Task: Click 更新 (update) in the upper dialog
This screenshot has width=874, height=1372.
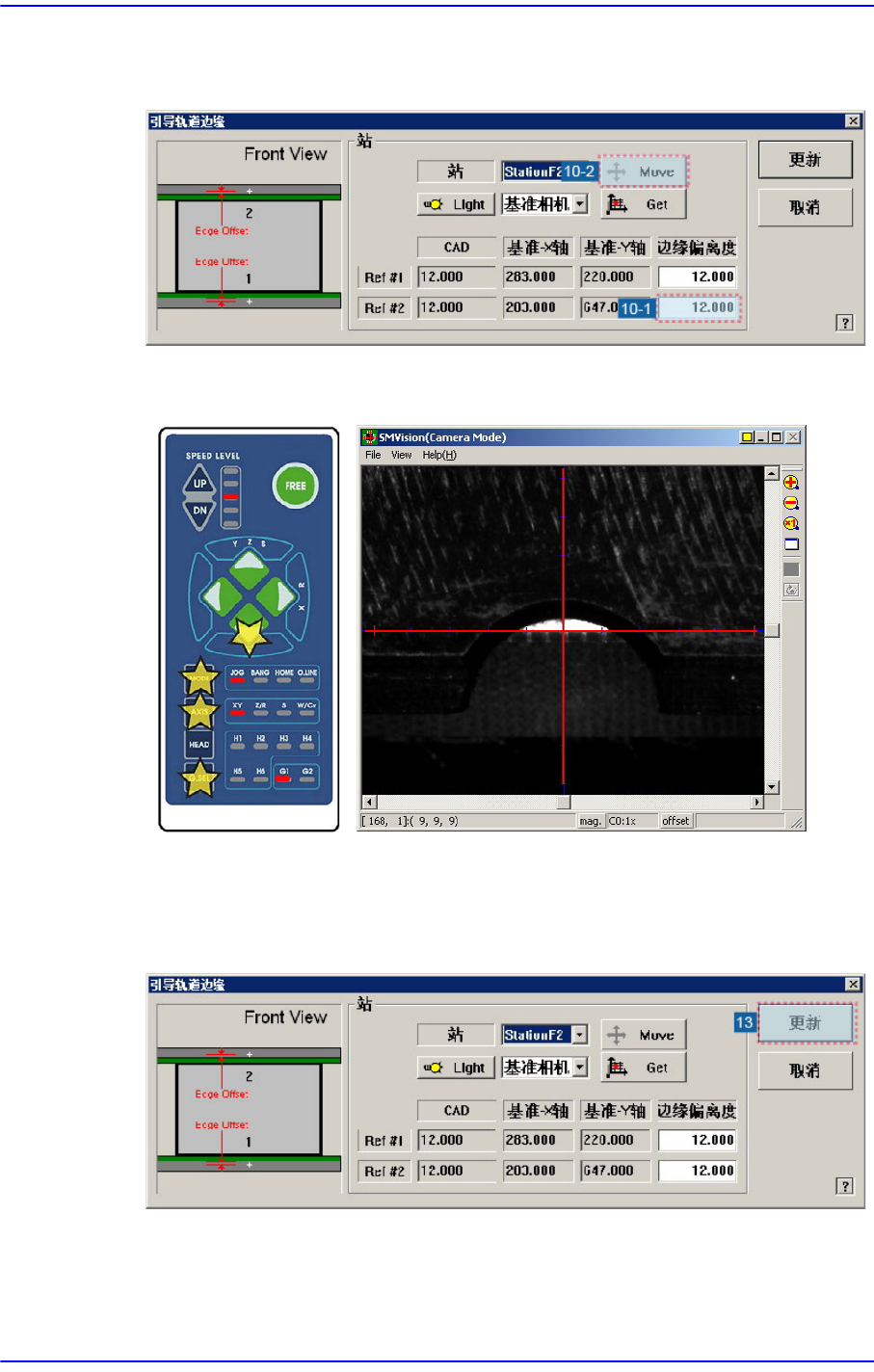Action: tap(806, 160)
